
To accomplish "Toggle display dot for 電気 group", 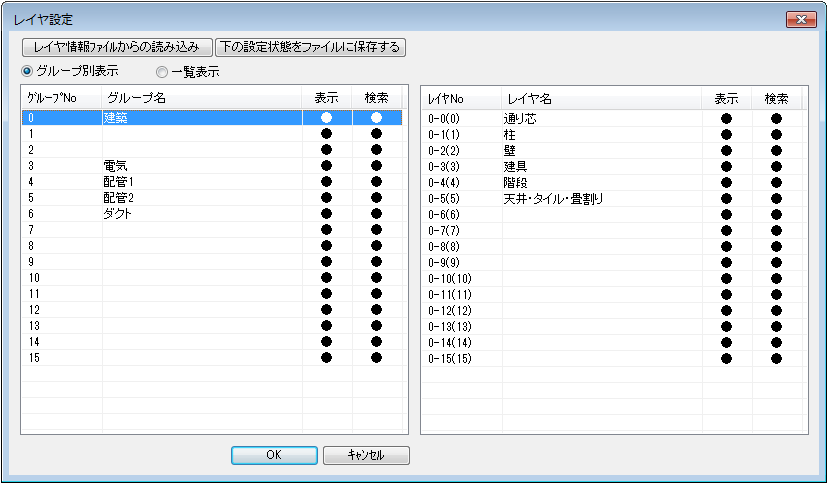I will [326, 166].
